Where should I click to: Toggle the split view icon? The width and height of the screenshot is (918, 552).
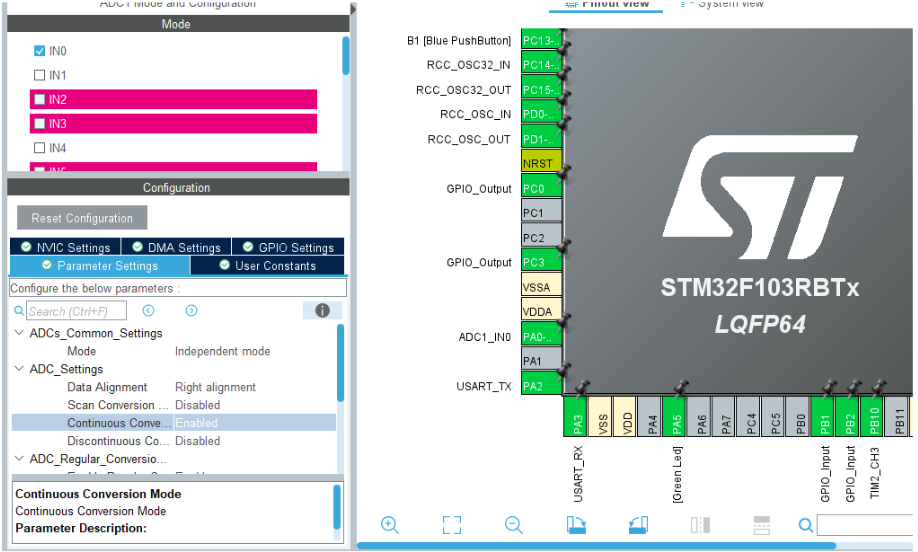(700, 524)
